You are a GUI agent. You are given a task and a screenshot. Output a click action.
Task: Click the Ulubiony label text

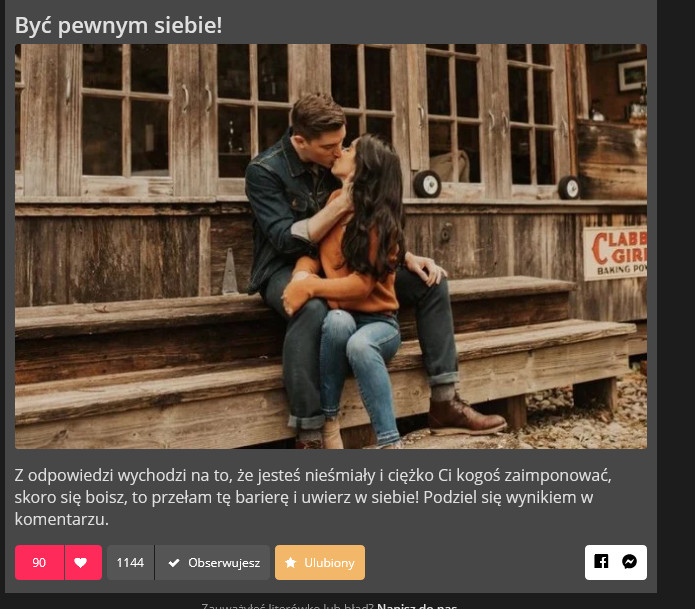pos(329,562)
